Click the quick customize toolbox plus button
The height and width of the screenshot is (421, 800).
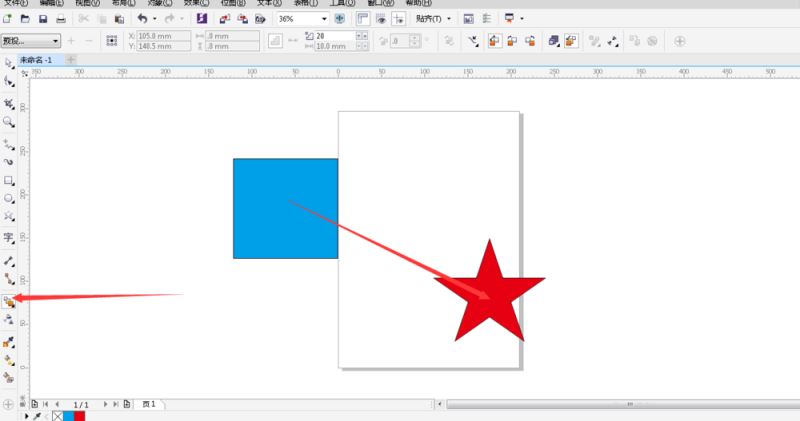click(x=8, y=405)
